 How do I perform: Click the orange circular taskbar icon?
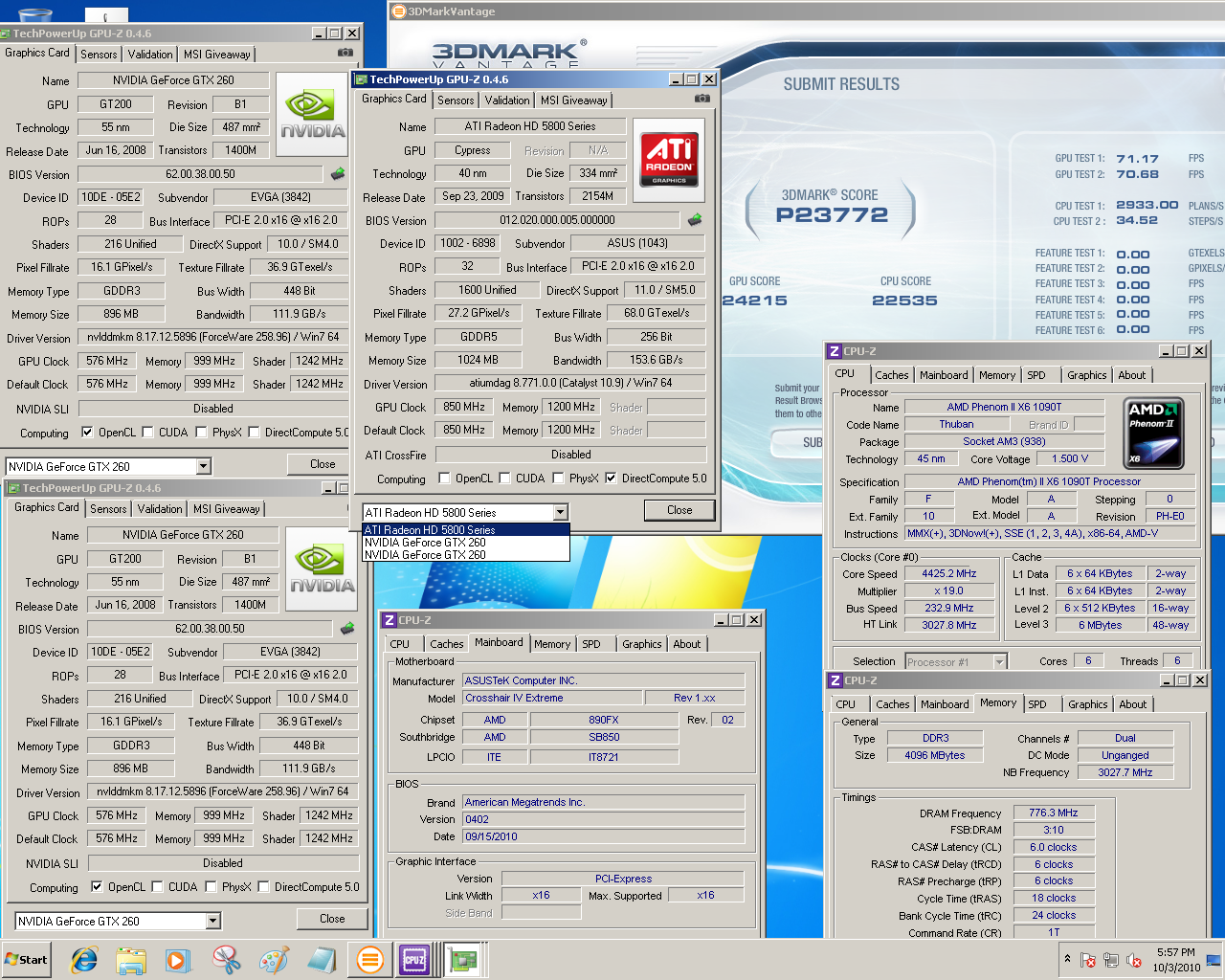369,960
